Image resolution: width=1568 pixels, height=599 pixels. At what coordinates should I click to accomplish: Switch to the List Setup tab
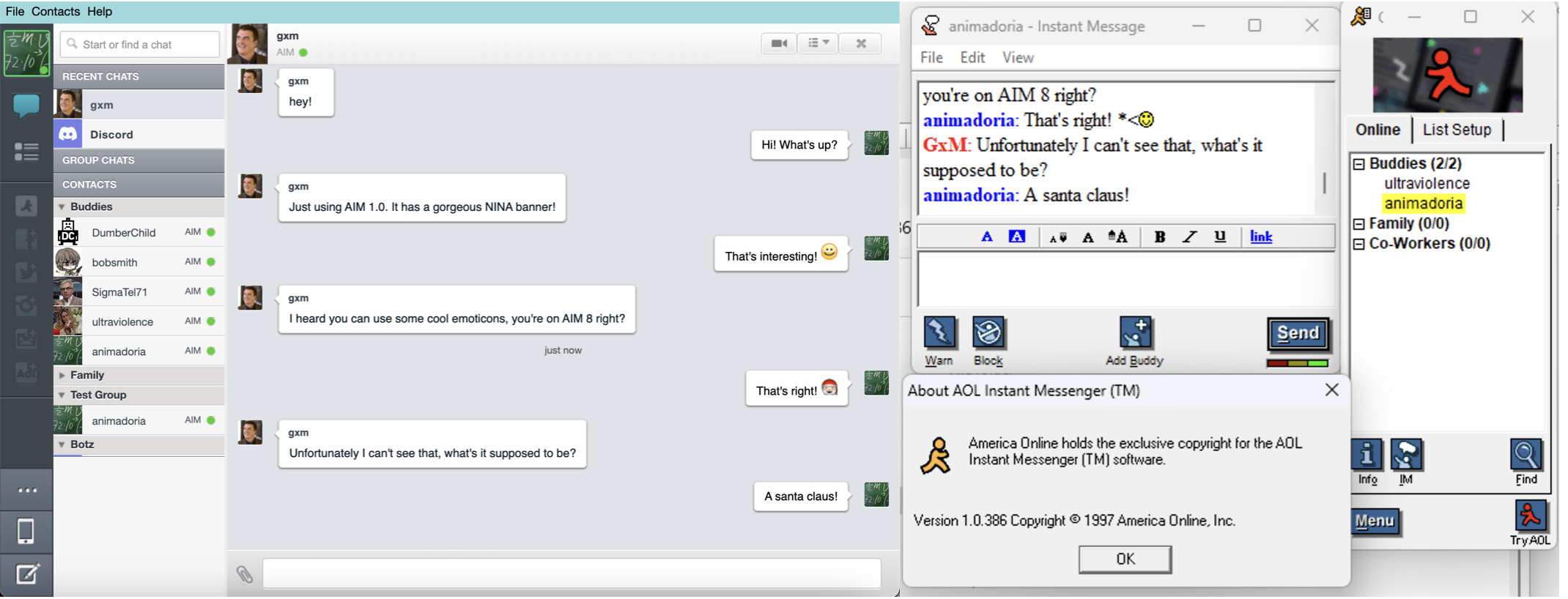click(x=1457, y=130)
